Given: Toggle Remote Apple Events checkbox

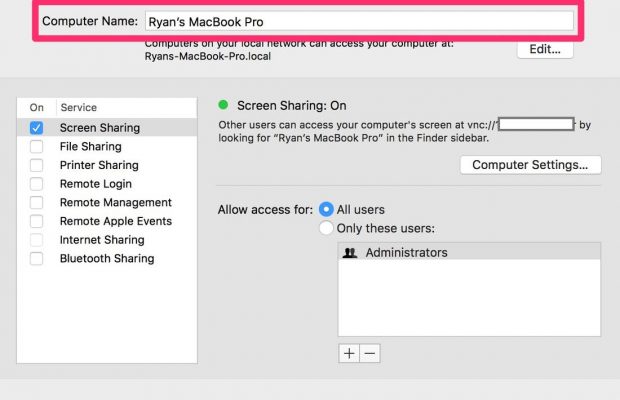Looking at the screenshot, I should point(37,221).
